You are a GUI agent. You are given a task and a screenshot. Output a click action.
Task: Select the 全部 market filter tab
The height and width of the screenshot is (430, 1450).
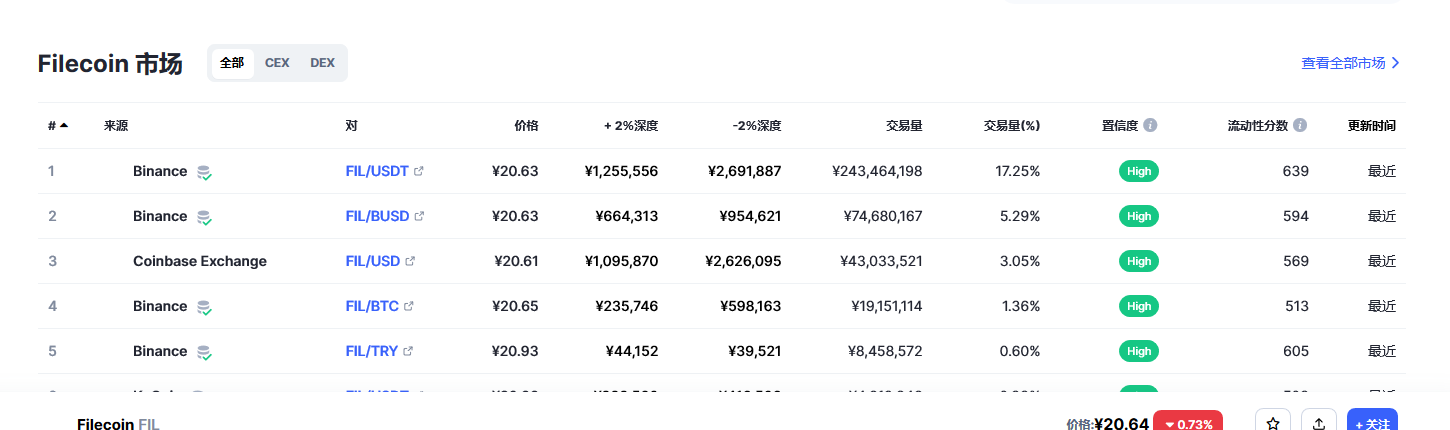point(232,63)
